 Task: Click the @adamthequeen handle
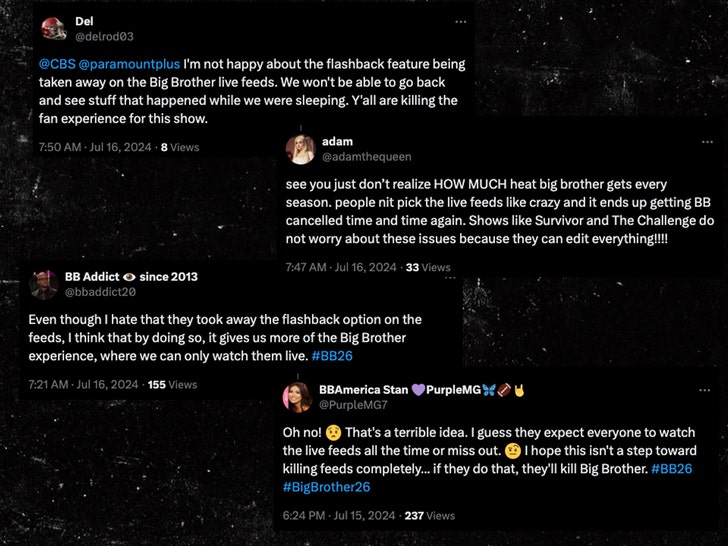click(x=366, y=157)
